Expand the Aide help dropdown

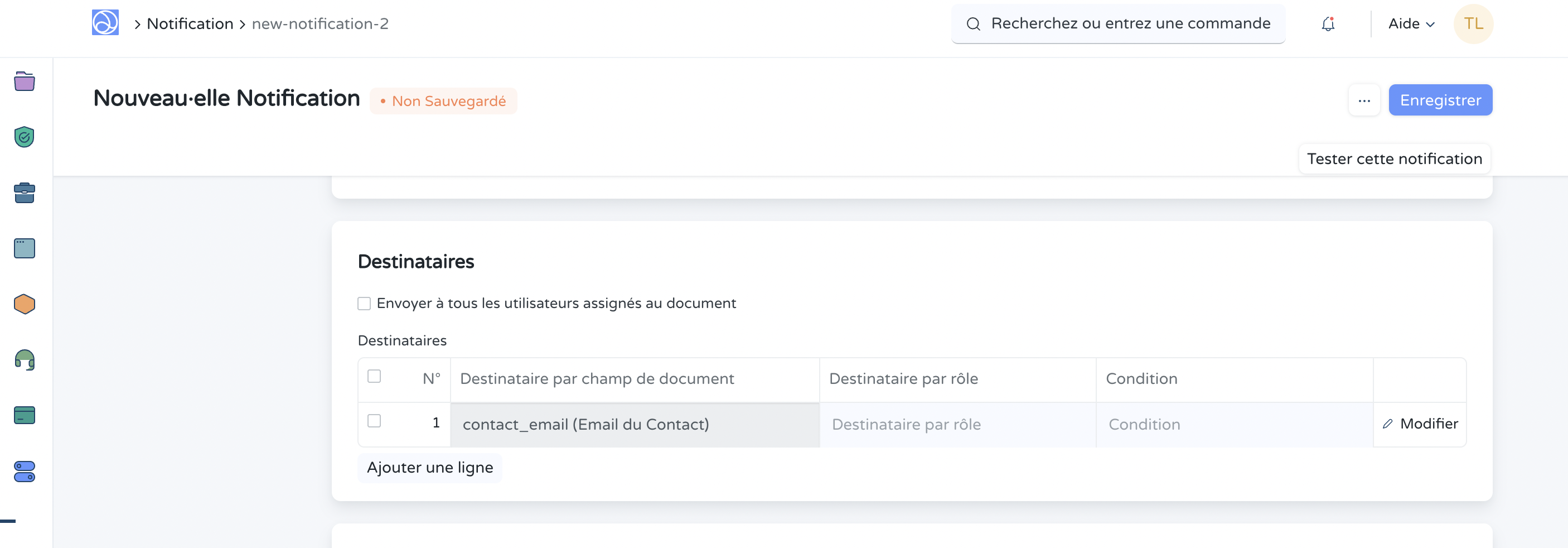(x=1411, y=24)
